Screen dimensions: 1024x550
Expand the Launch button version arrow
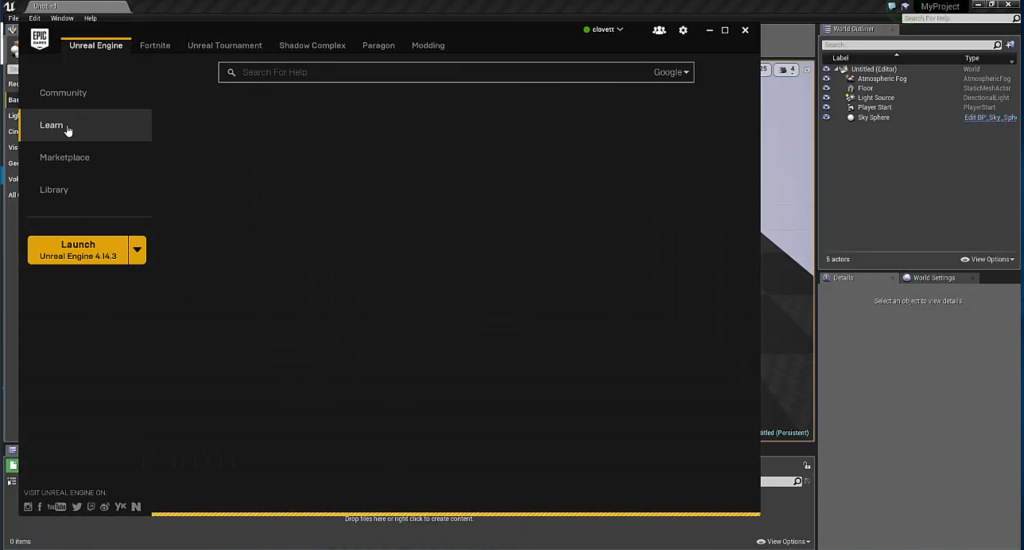[138, 250]
